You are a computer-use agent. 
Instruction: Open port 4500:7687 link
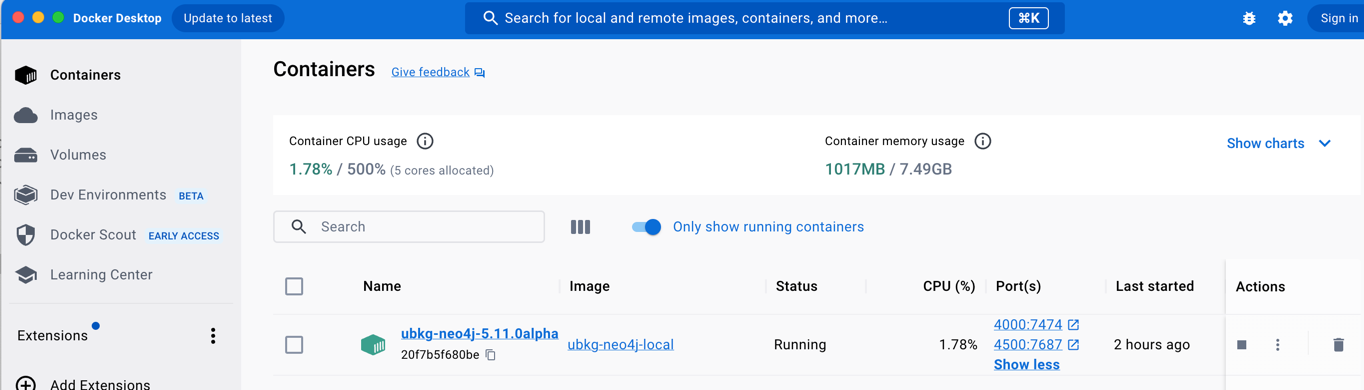coord(1028,345)
